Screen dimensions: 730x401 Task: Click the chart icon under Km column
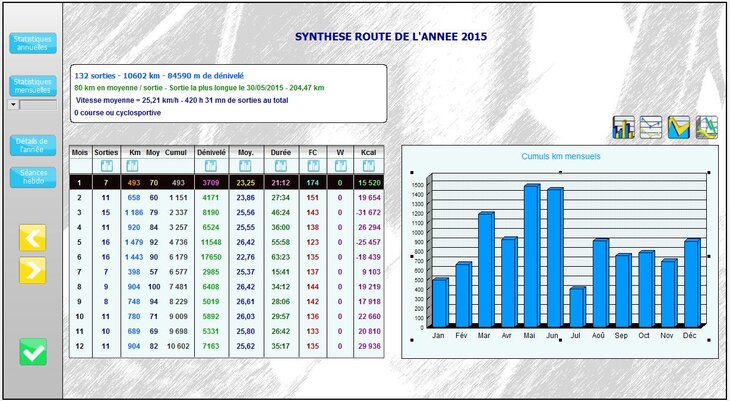pos(133,166)
